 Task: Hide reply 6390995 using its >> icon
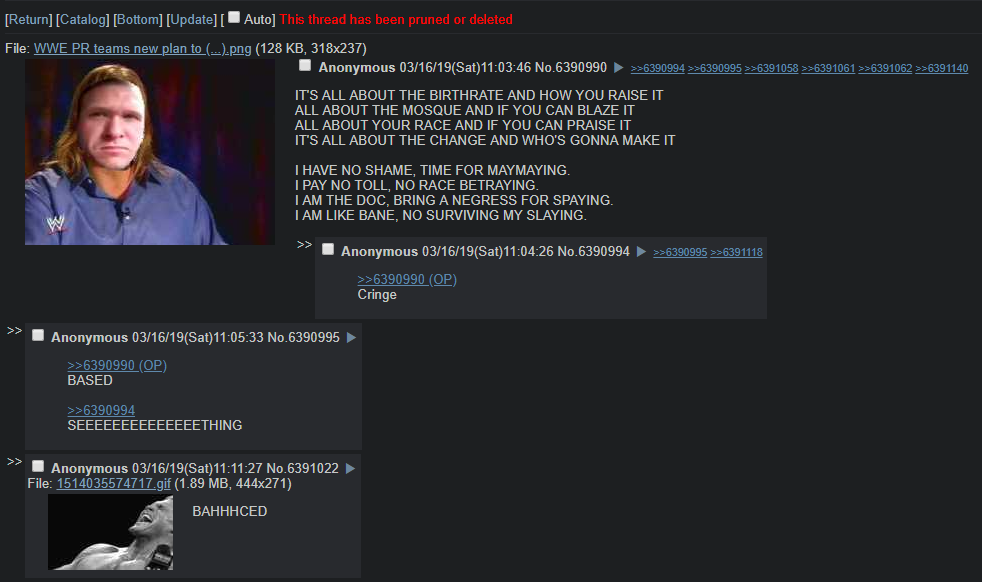point(14,331)
